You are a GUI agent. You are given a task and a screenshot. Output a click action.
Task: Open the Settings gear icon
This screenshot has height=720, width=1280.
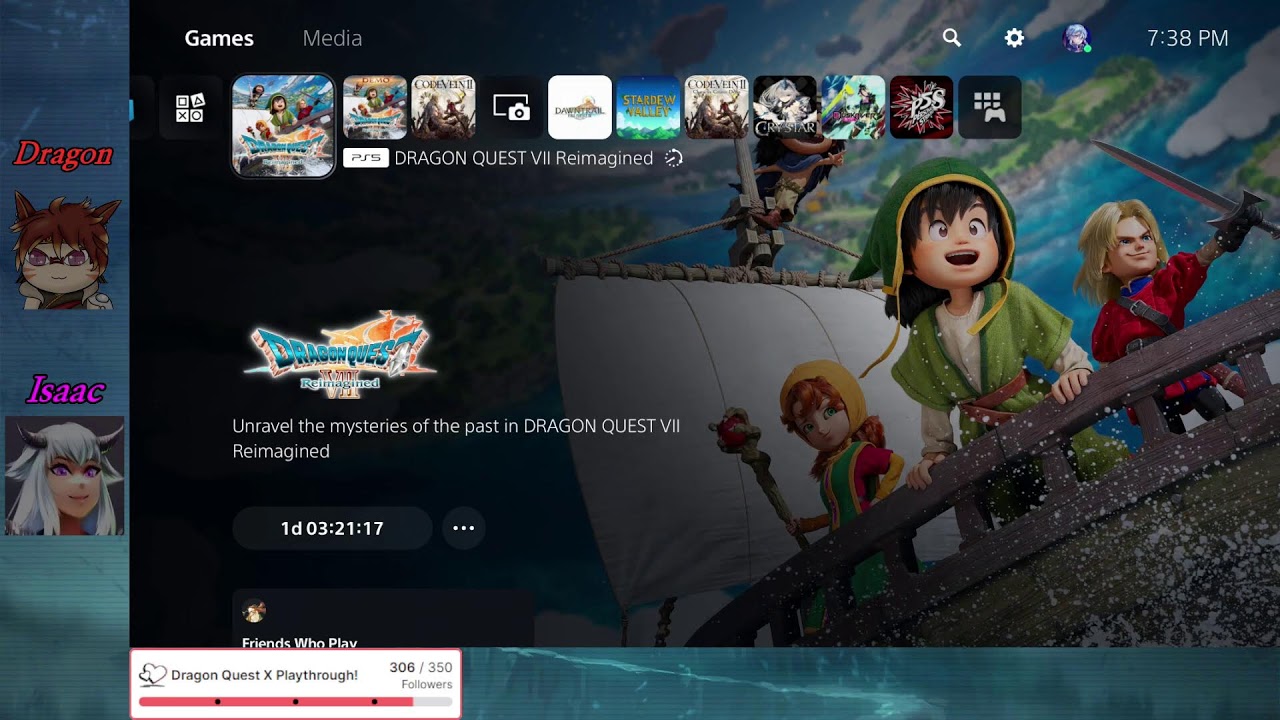tap(1014, 38)
